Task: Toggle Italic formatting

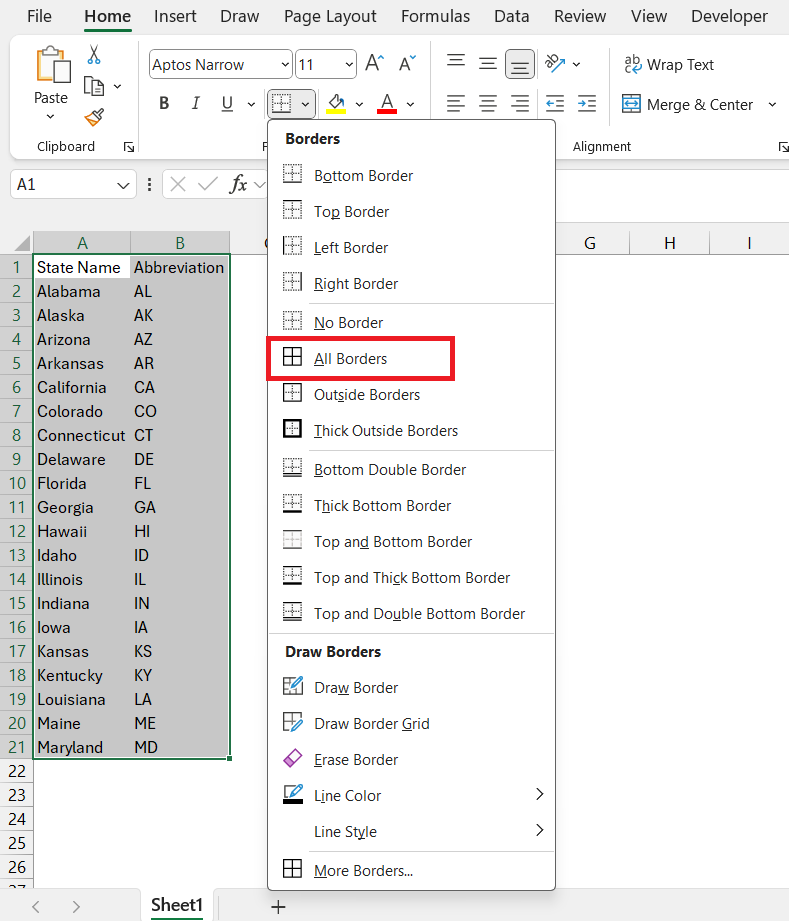Action: tap(196, 104)
